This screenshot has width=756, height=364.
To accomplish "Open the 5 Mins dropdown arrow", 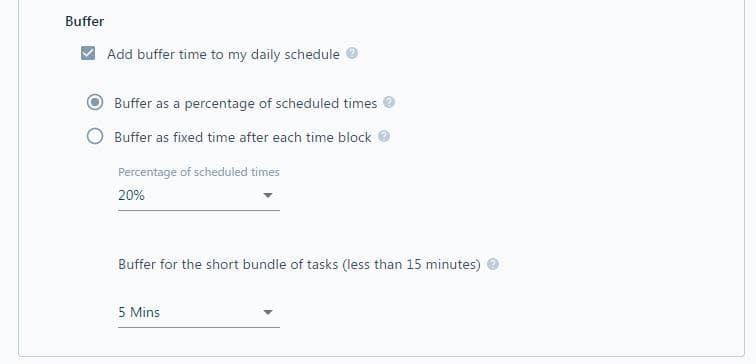I will pyautogui.click(x=268, y=312).
